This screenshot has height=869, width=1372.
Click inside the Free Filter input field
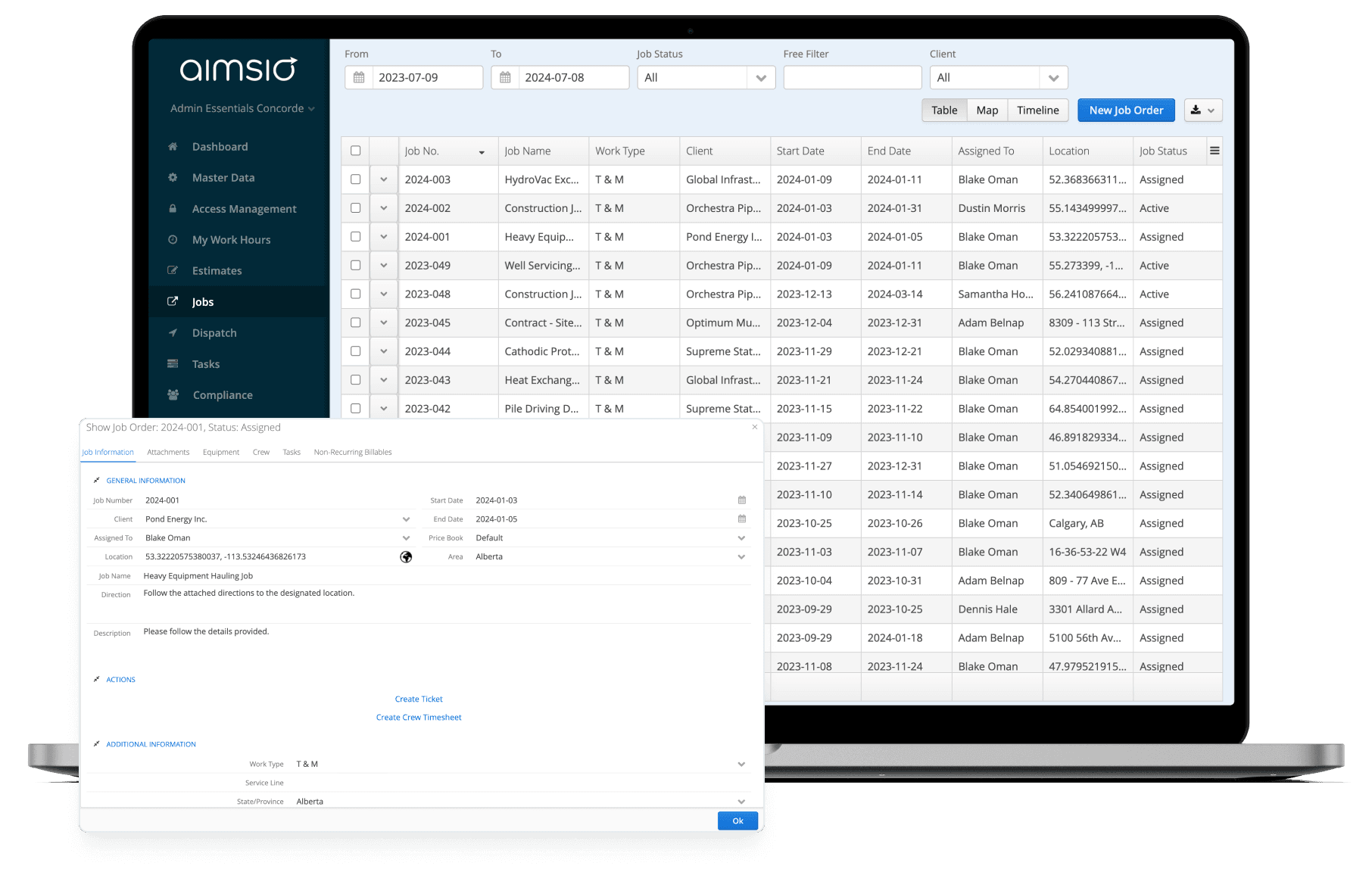[x=852, y=76]
